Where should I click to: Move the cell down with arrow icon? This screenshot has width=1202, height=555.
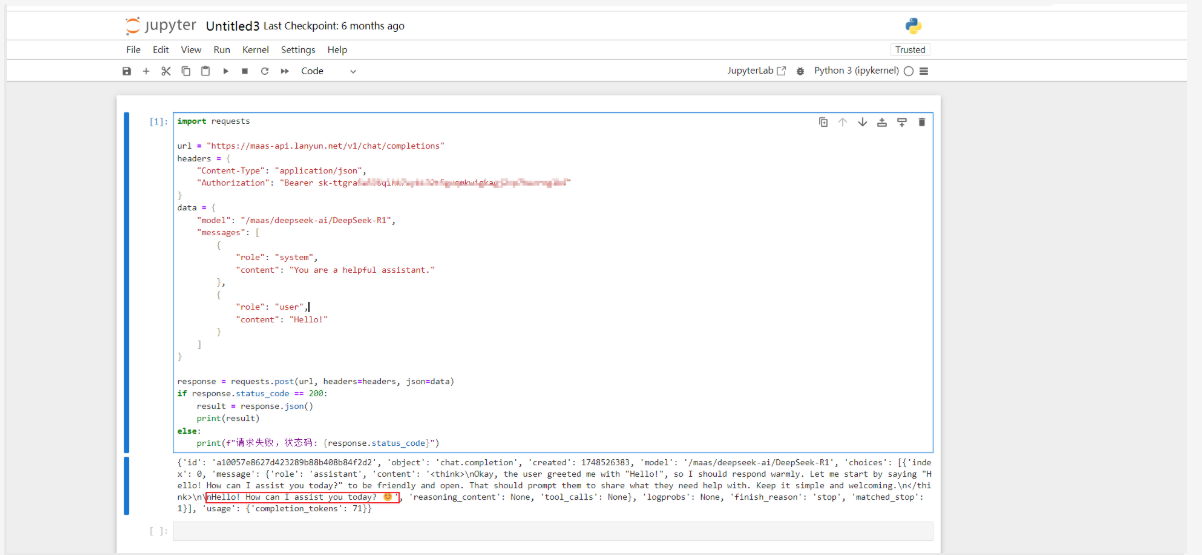[x=862, y=122]
